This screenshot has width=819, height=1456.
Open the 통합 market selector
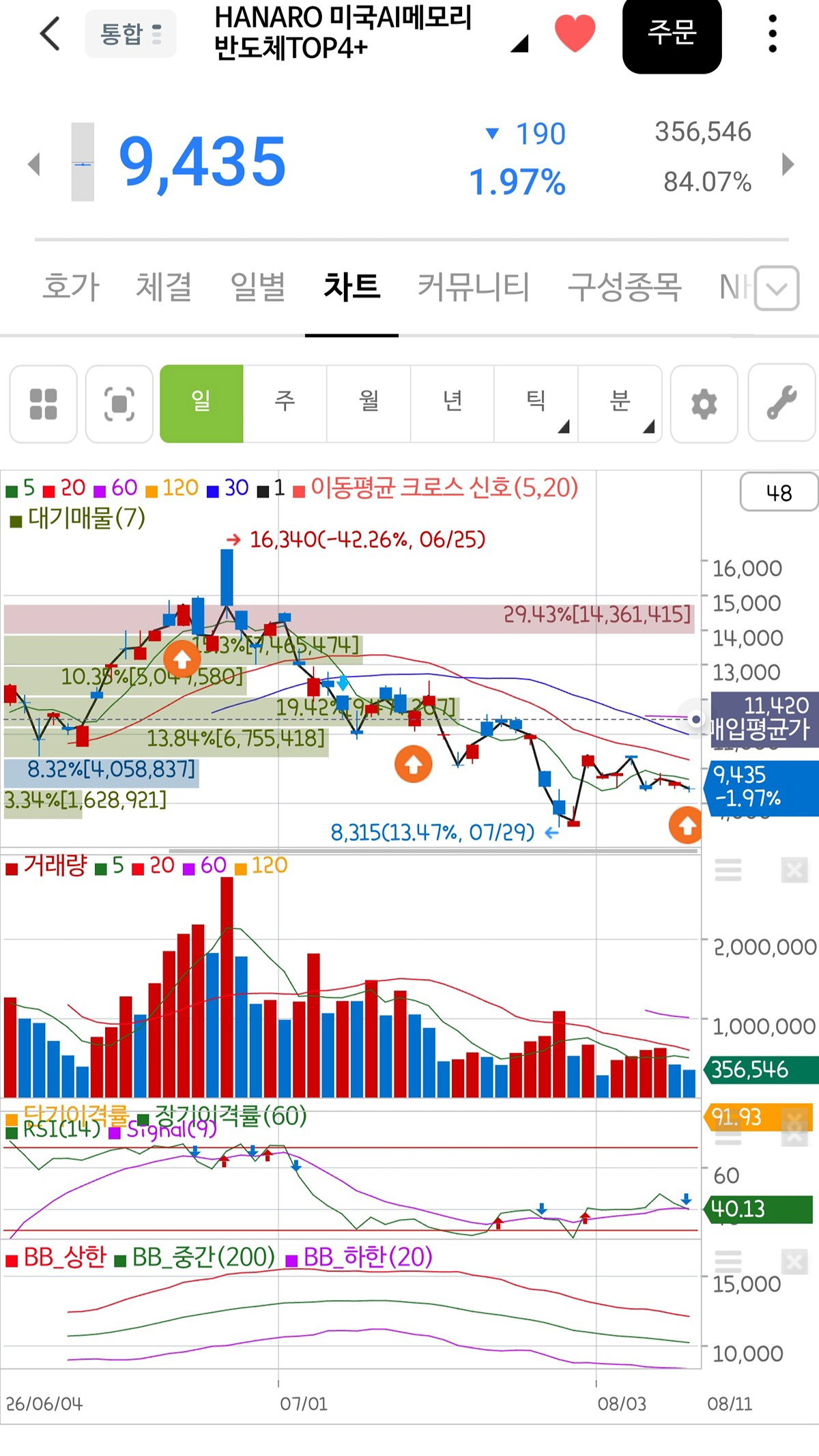point(130,33)
